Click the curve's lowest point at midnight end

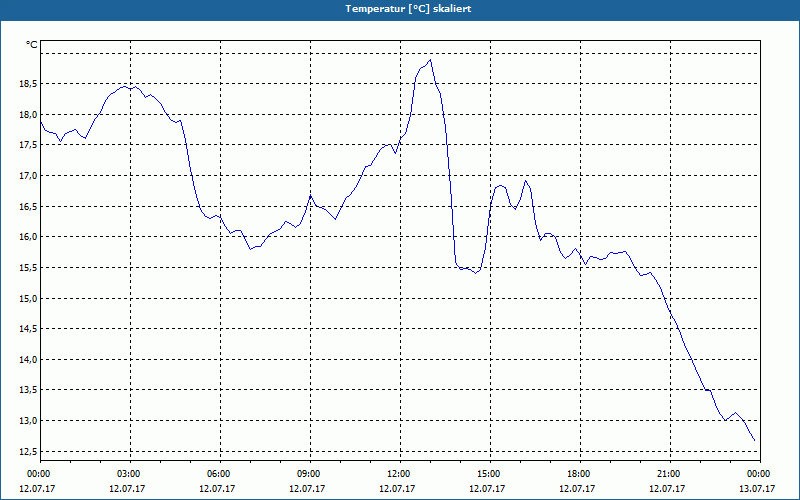point(754,440)
